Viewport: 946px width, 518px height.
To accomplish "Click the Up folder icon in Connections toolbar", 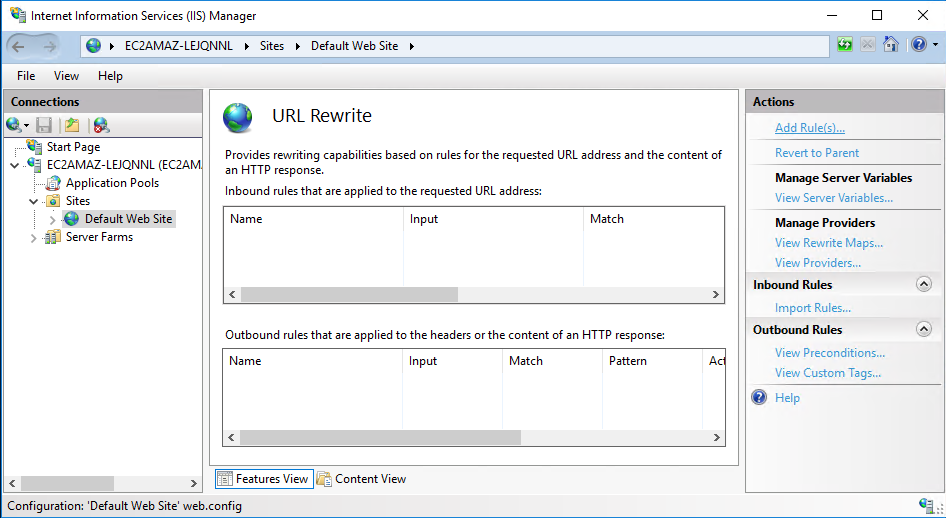I will (71, 125).
